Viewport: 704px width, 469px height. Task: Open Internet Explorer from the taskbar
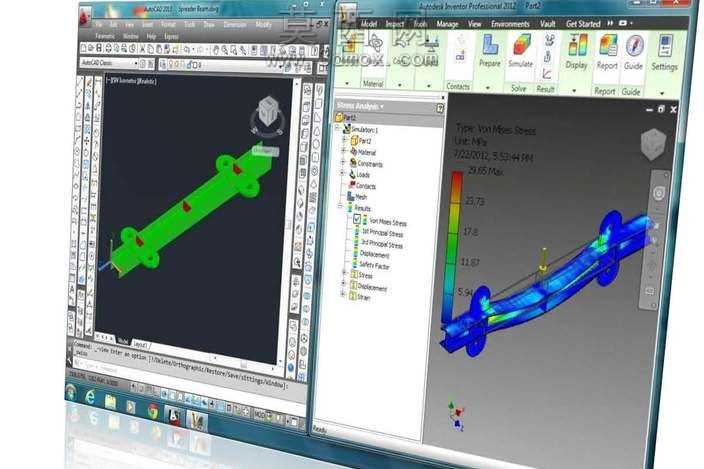point(89,396)
